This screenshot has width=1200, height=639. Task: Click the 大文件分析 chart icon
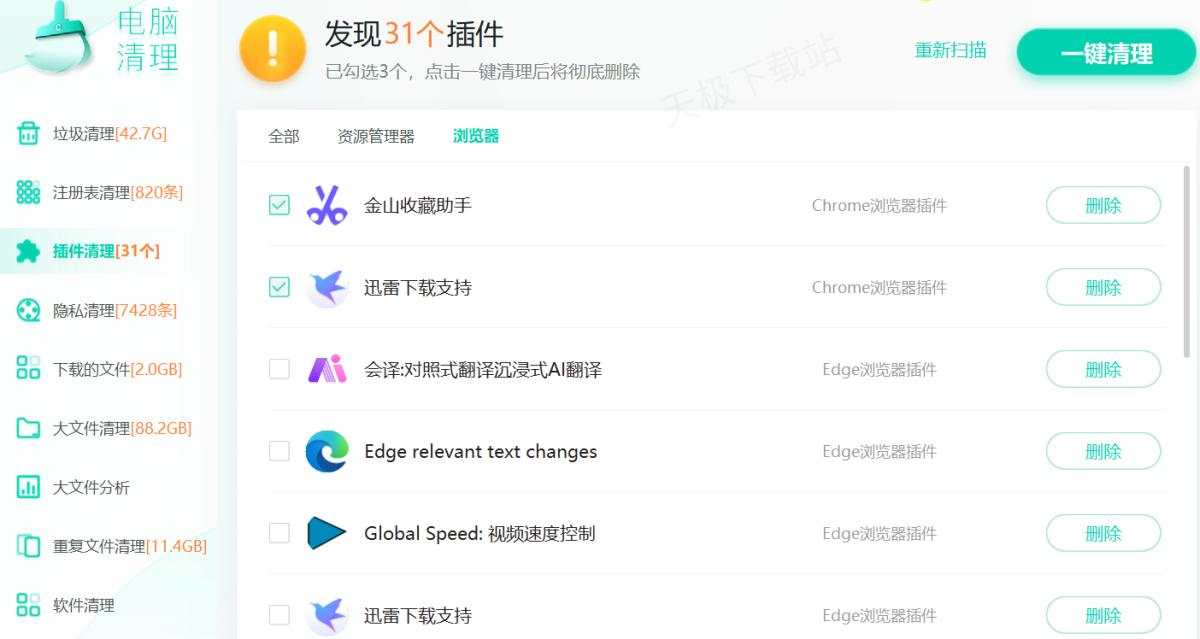point(28,488)
